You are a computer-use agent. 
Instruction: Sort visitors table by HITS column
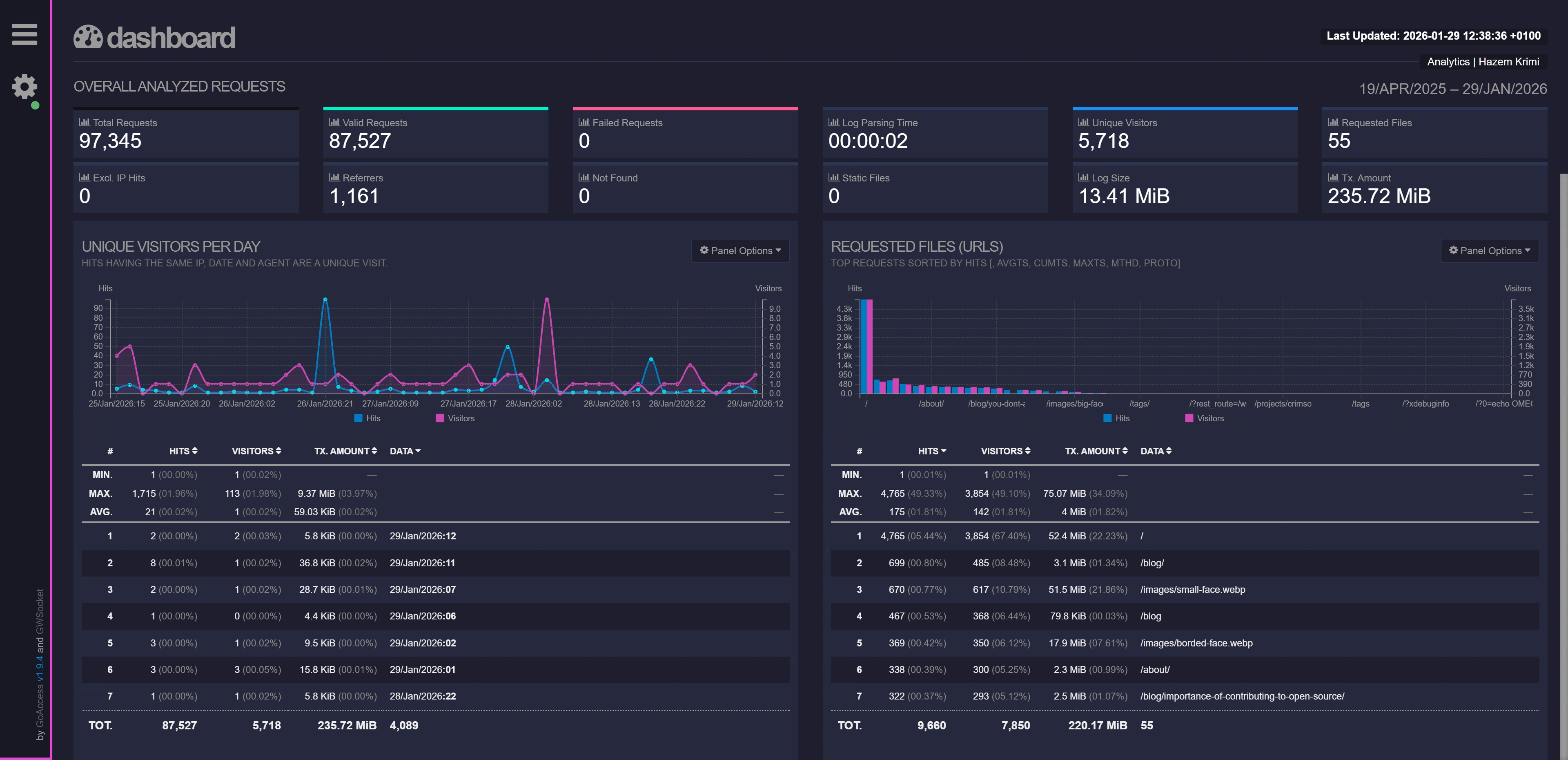[x=183, y=451]
